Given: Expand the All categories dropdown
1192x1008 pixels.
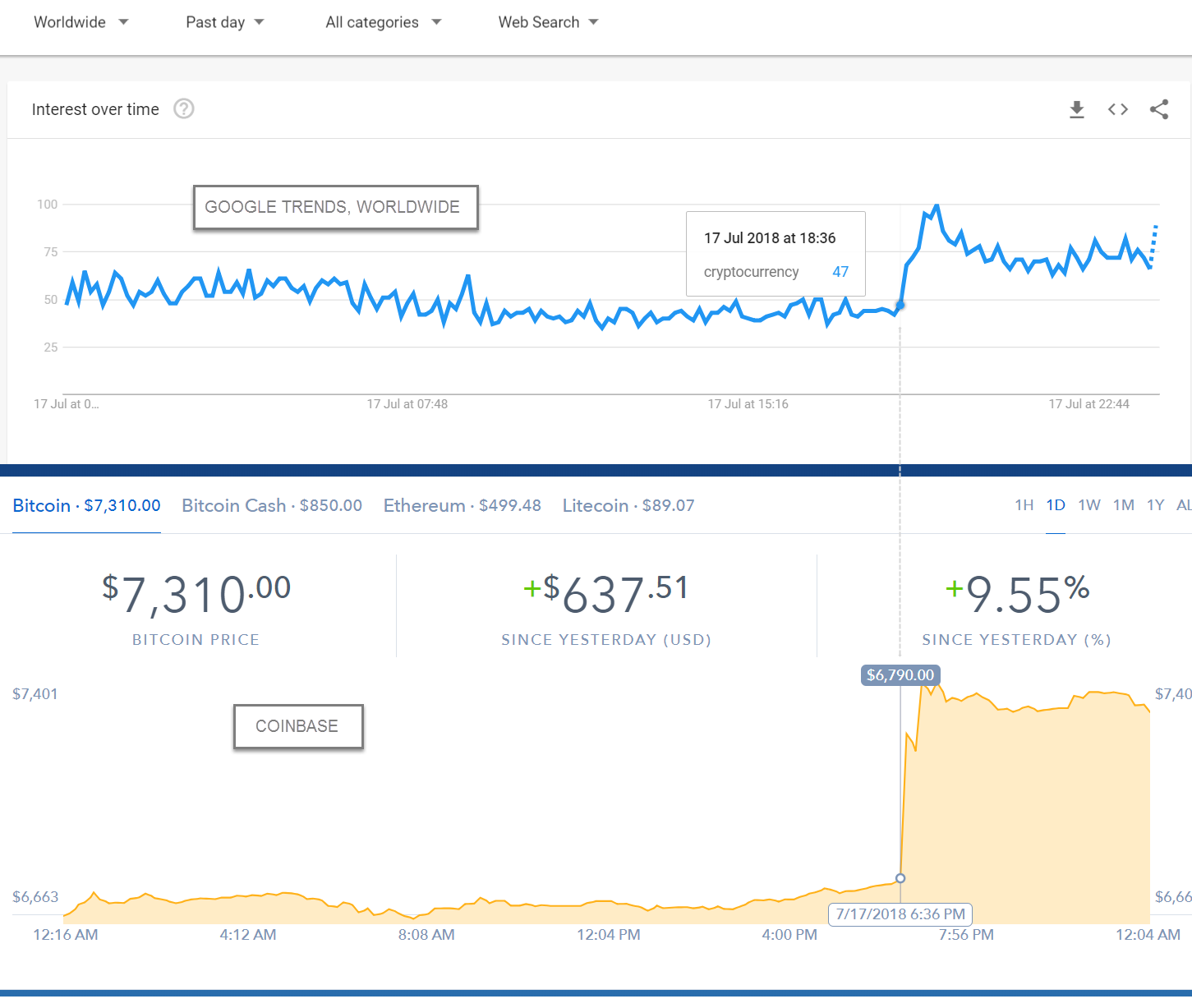Looking at the screenshot, I should (x=384, y=22).
